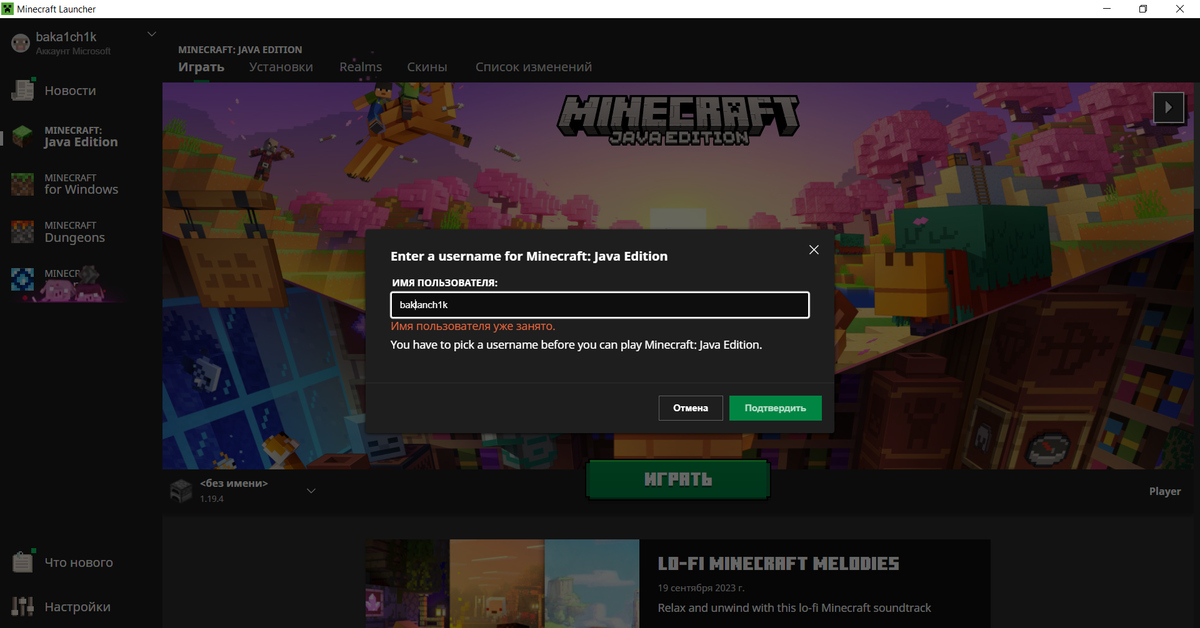This screenshot has height=628, width=1200.
Task: Click the 'Relax and unwind' description text
Action: [794, 608]
